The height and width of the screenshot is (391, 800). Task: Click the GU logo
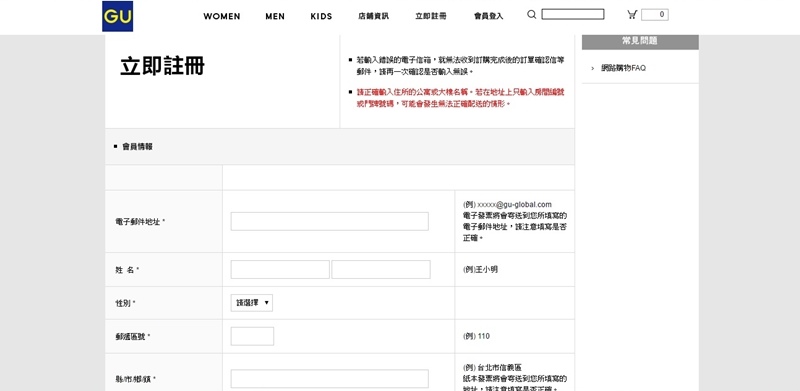tap(117, 16)
